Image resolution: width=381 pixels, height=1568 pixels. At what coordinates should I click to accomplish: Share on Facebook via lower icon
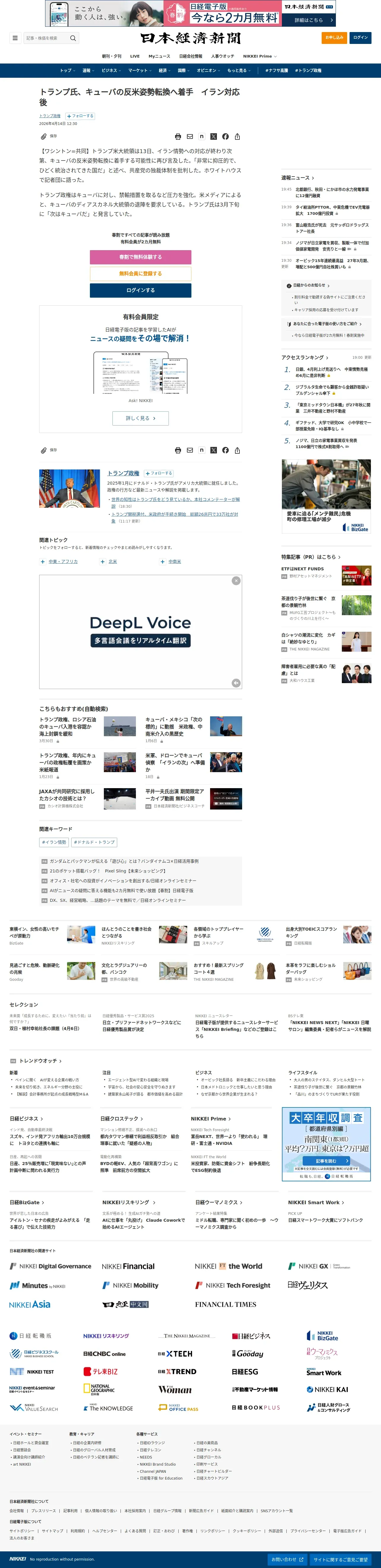(x=225, y=450)
